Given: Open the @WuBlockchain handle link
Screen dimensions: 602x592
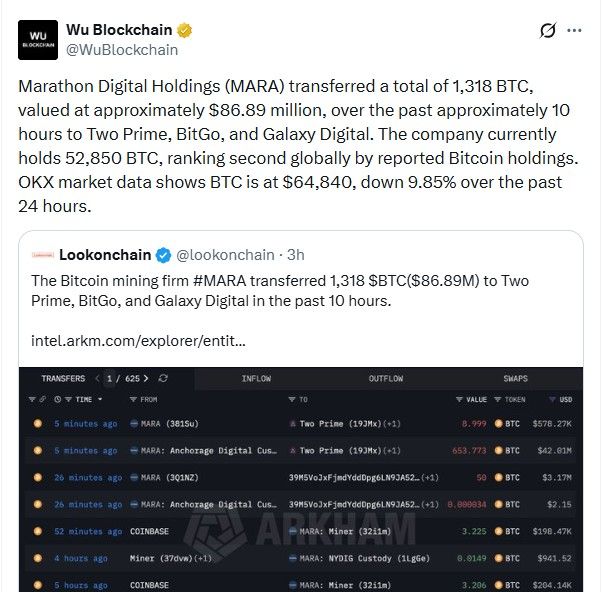Looking at the screenshot, I should click(121, 49).
